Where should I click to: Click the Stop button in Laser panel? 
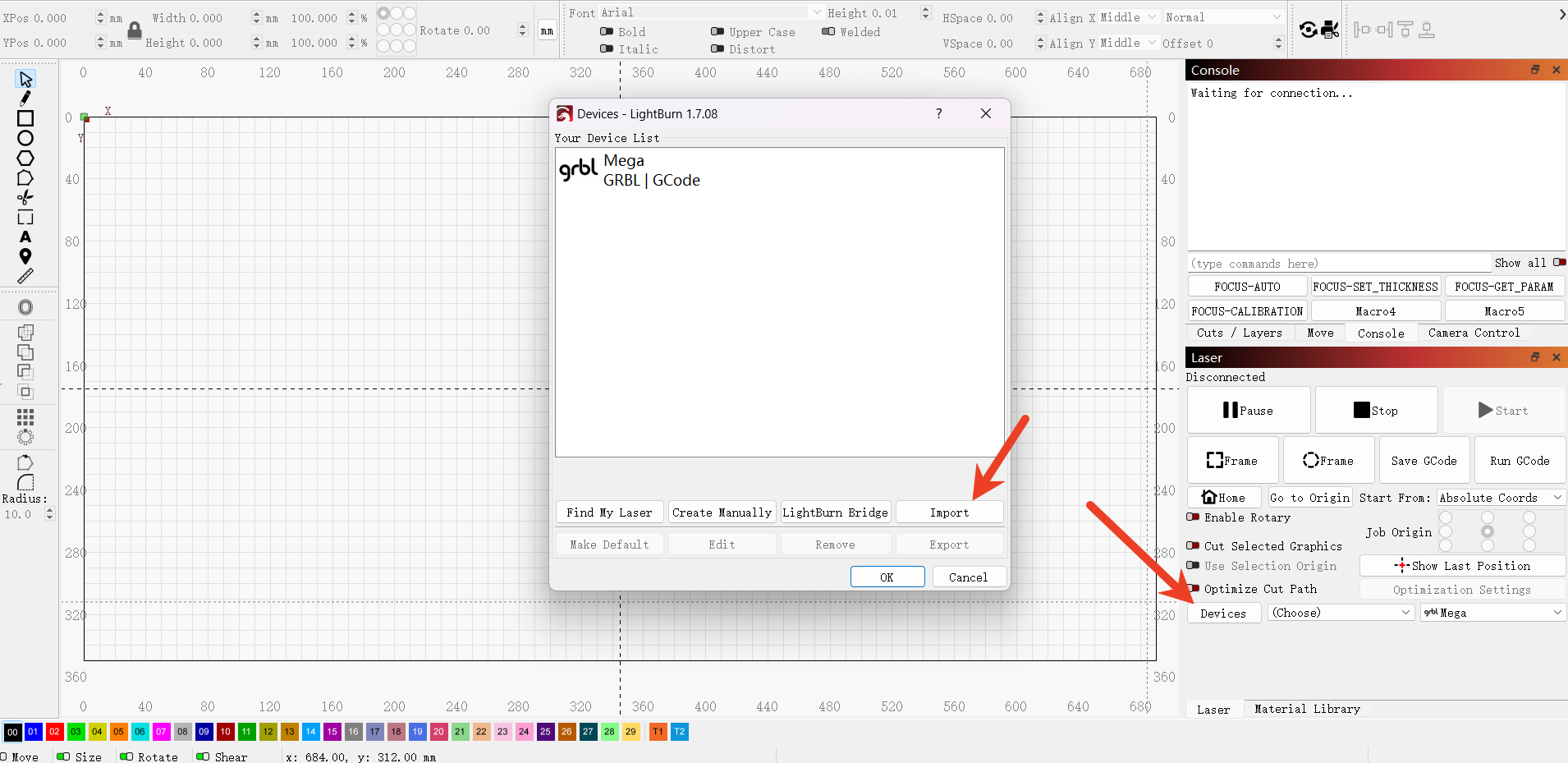click(x=1377, y=410)
